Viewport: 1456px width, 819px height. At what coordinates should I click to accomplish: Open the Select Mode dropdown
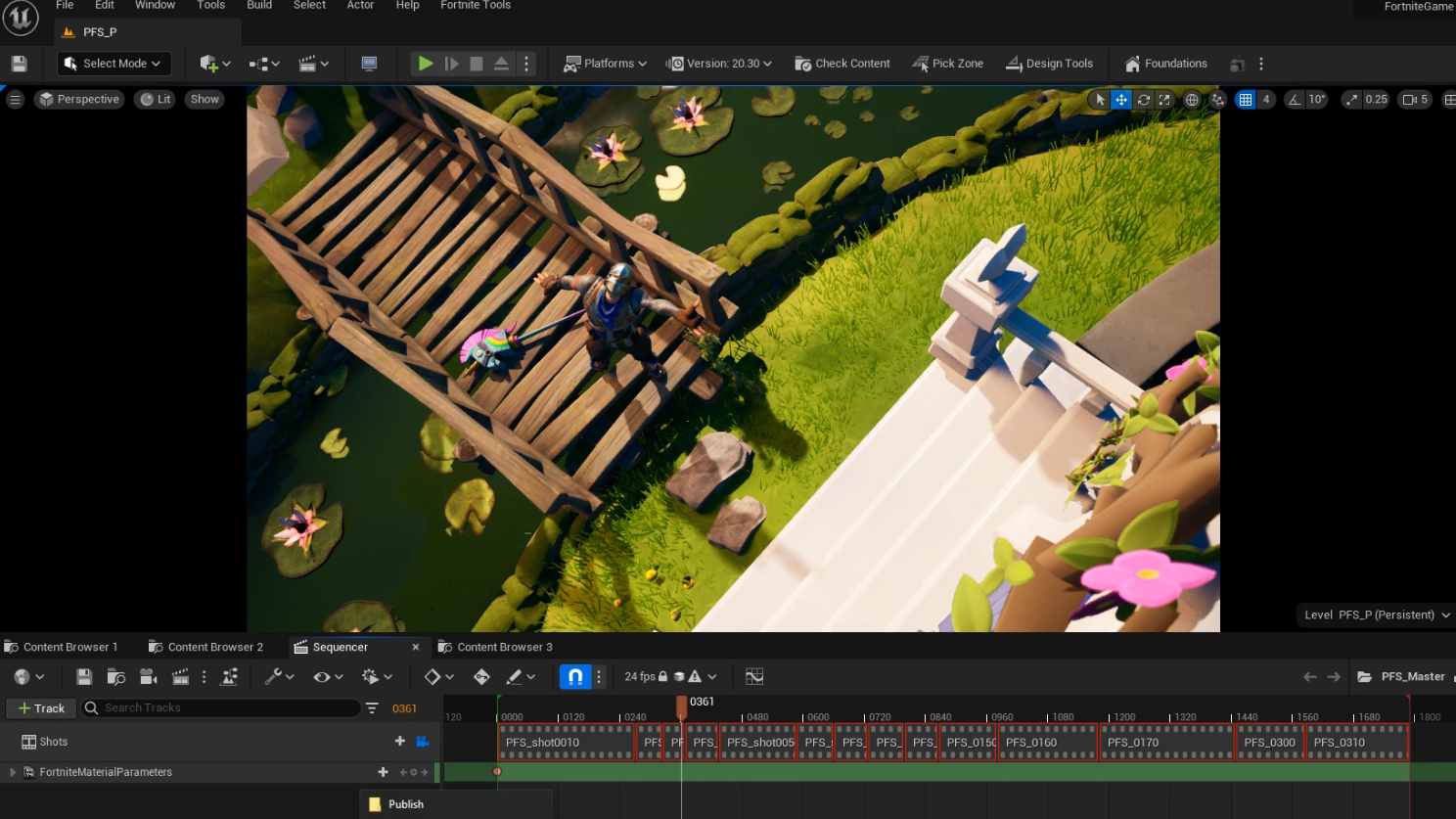(114, 63)
